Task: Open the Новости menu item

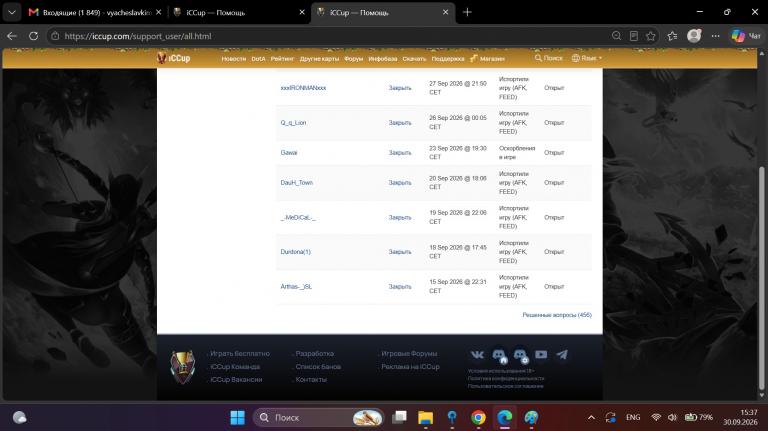Action: [234, 59]
